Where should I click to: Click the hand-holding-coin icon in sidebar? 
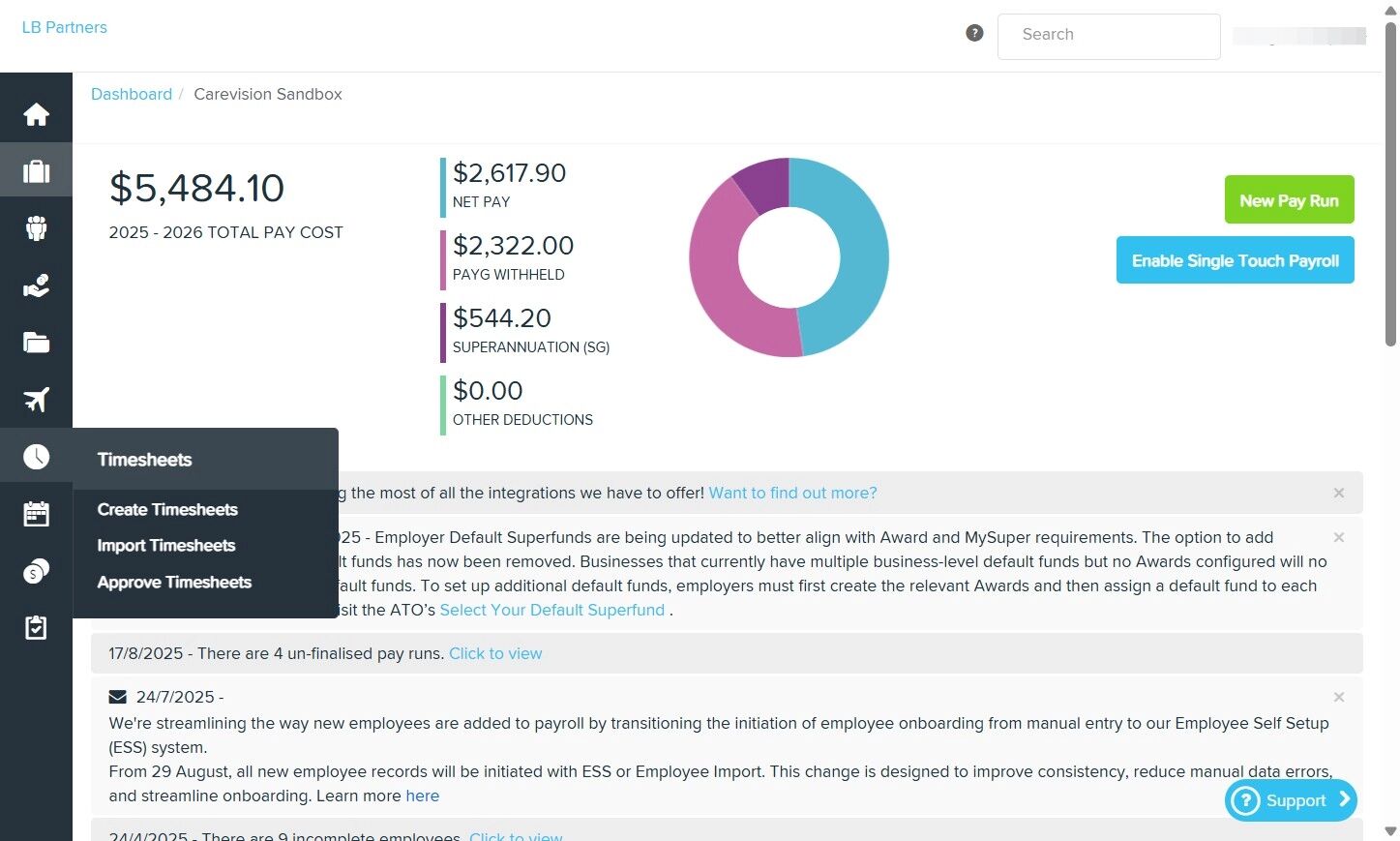coord(36,285)
